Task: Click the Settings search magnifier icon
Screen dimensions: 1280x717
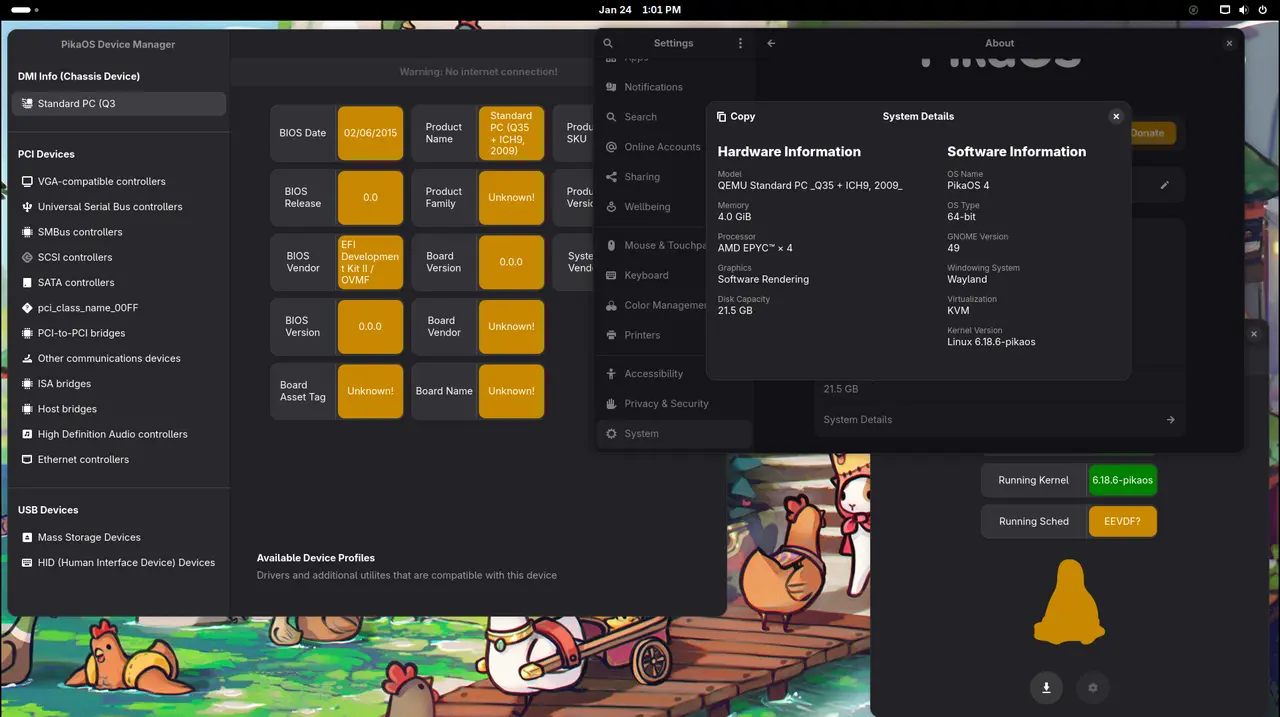Action: 608,43
